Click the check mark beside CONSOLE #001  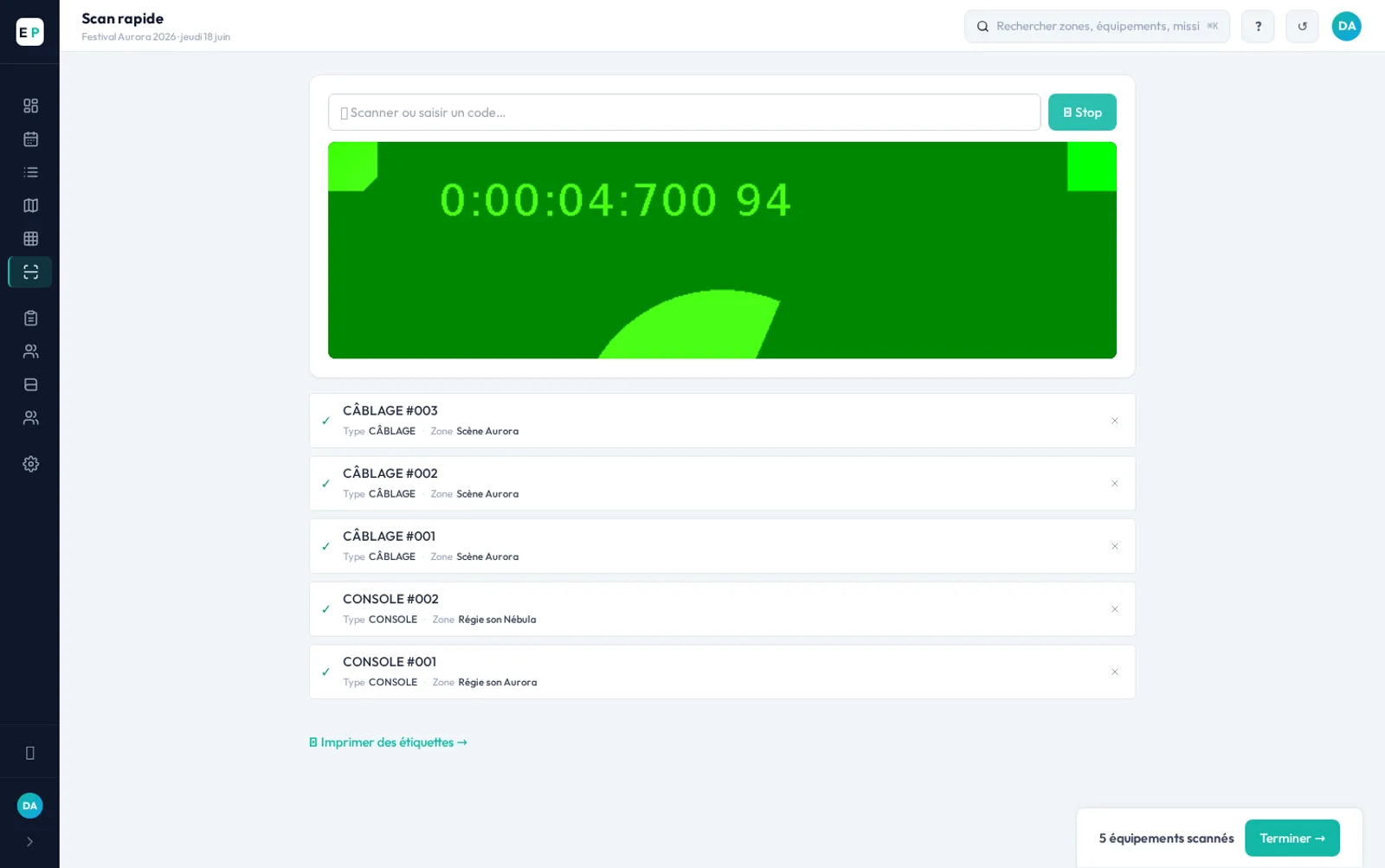click(325, 672)
